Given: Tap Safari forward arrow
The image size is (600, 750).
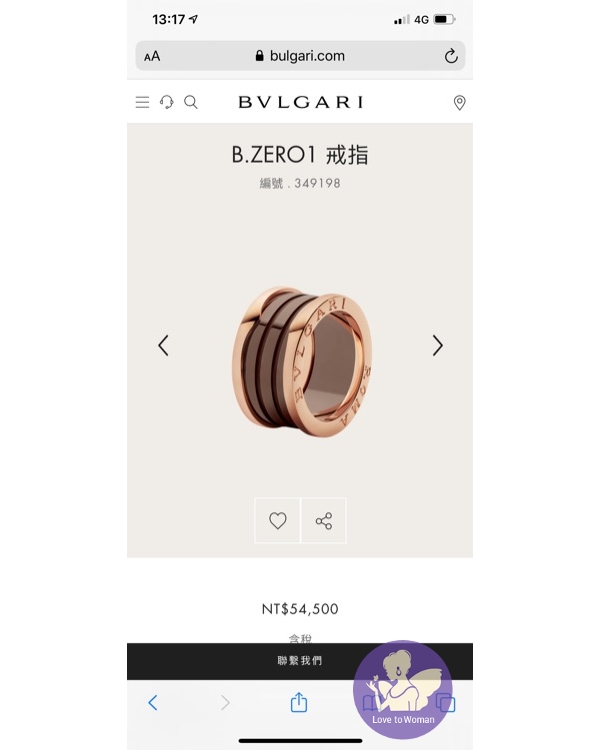Looking at the screenshot, I should pyautogui.click(x=225, y=703).
